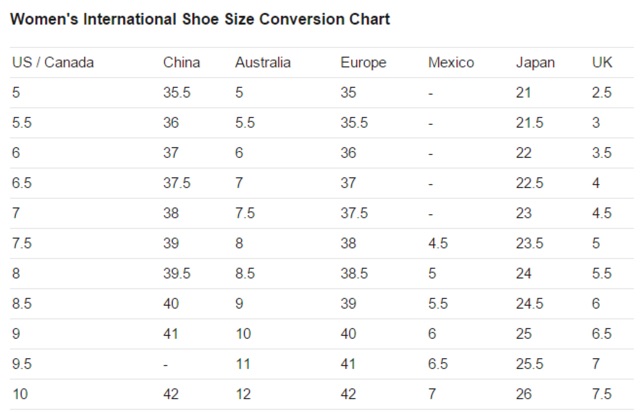Viewport: 640px width, 412px height.
Task: Select US size 6.5 in first column
Action: (22, 183)
